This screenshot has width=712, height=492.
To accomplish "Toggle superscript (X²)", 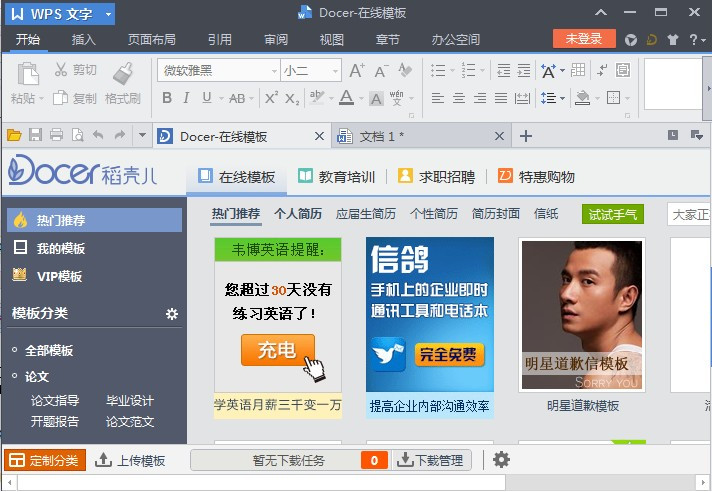I will pos(271,98).
